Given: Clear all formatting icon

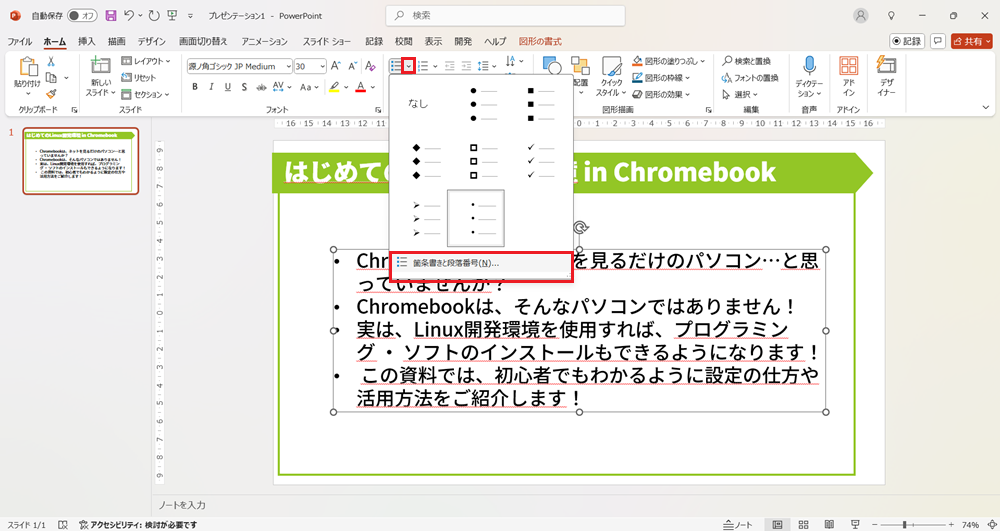Looking at the screenshot, I should point(370,66).
